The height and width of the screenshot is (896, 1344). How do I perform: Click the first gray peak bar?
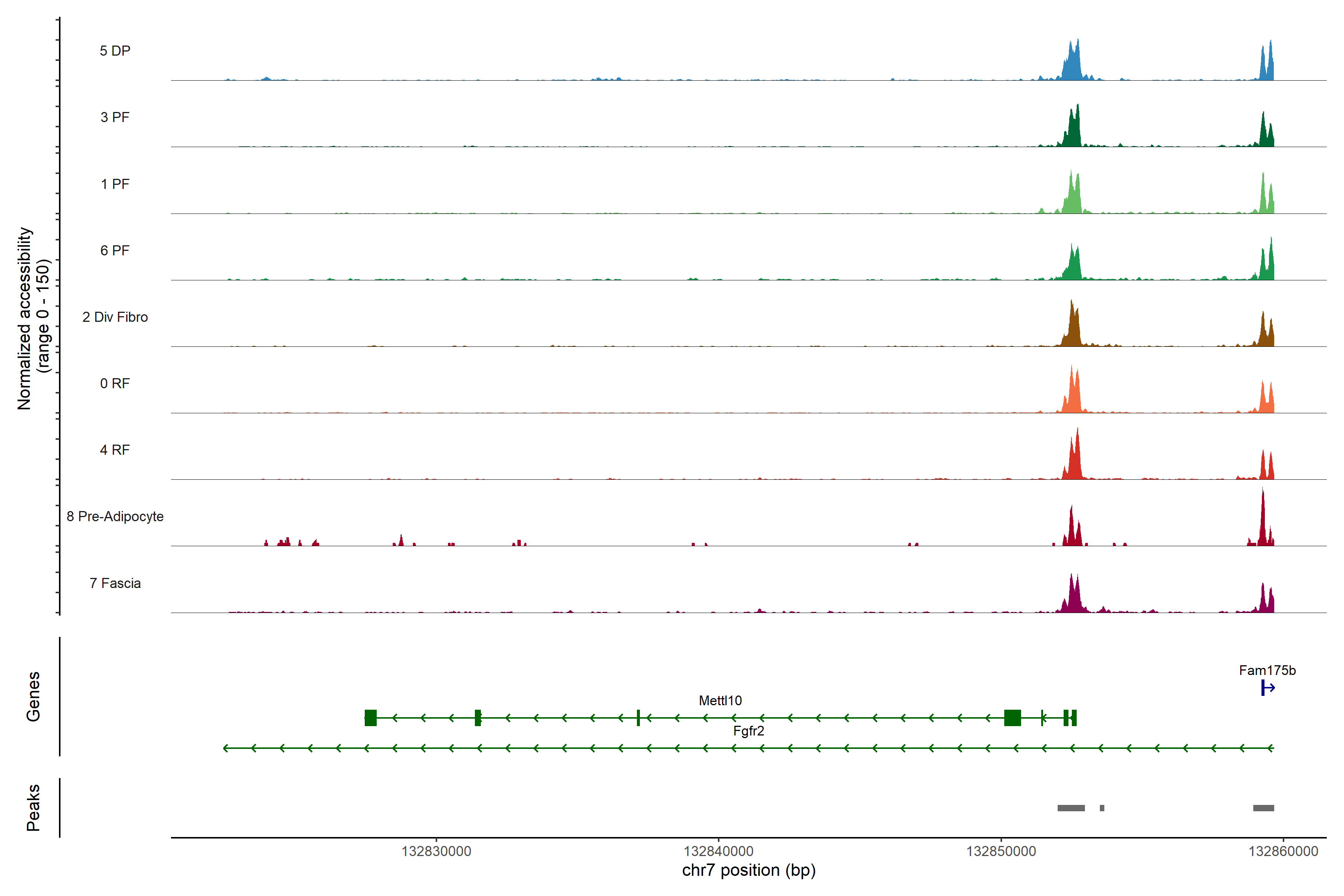[1071, 808]
